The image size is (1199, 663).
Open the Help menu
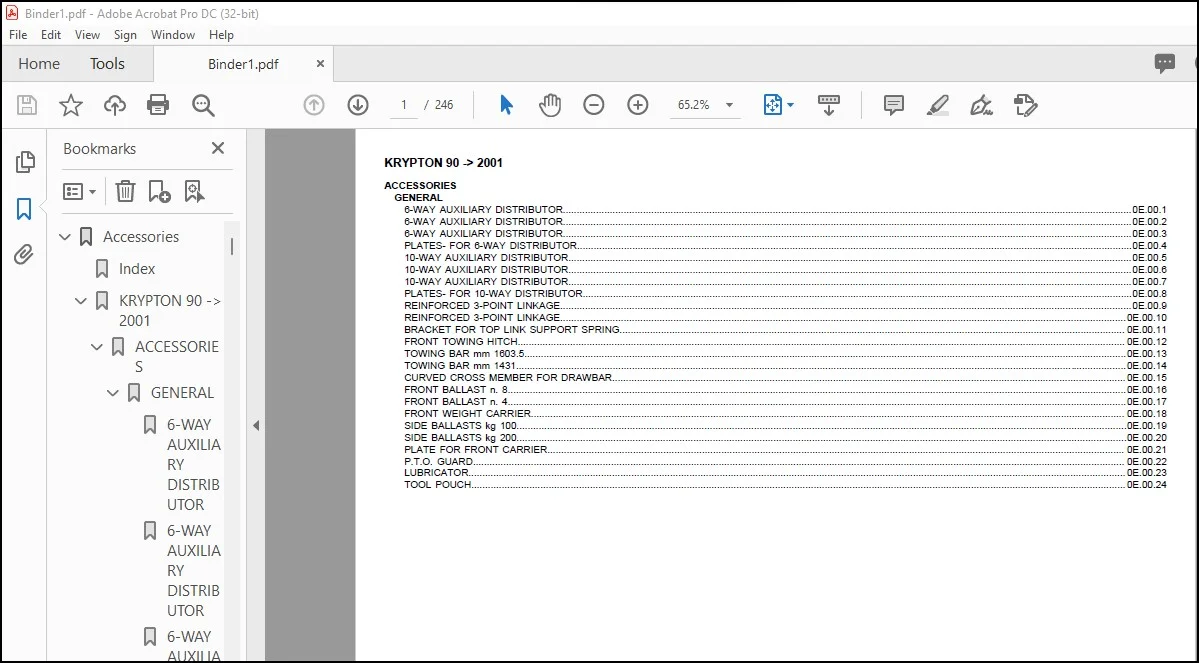(221, 34)
